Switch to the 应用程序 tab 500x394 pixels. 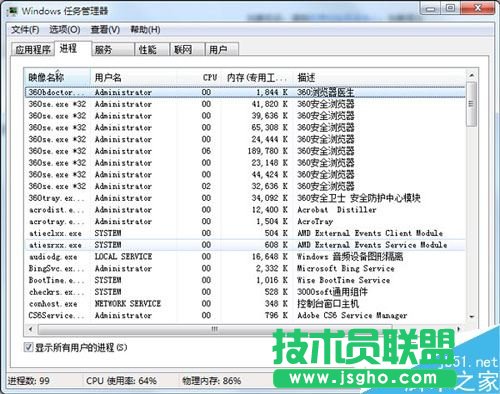coord(33,50)
